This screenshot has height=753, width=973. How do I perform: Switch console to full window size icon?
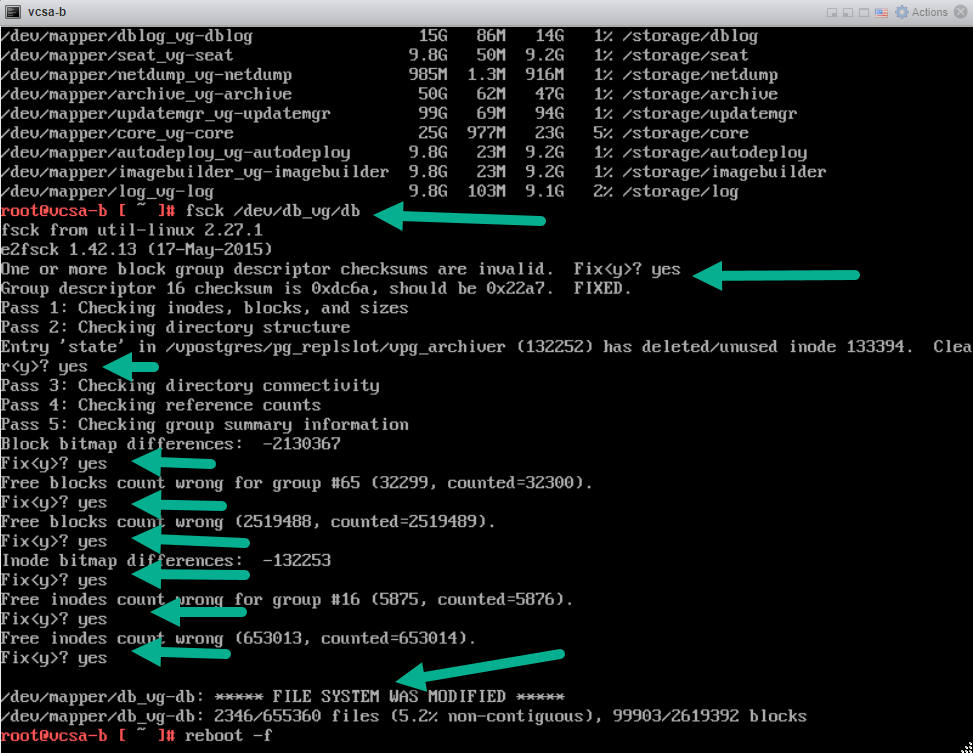(x=865, y=13)
